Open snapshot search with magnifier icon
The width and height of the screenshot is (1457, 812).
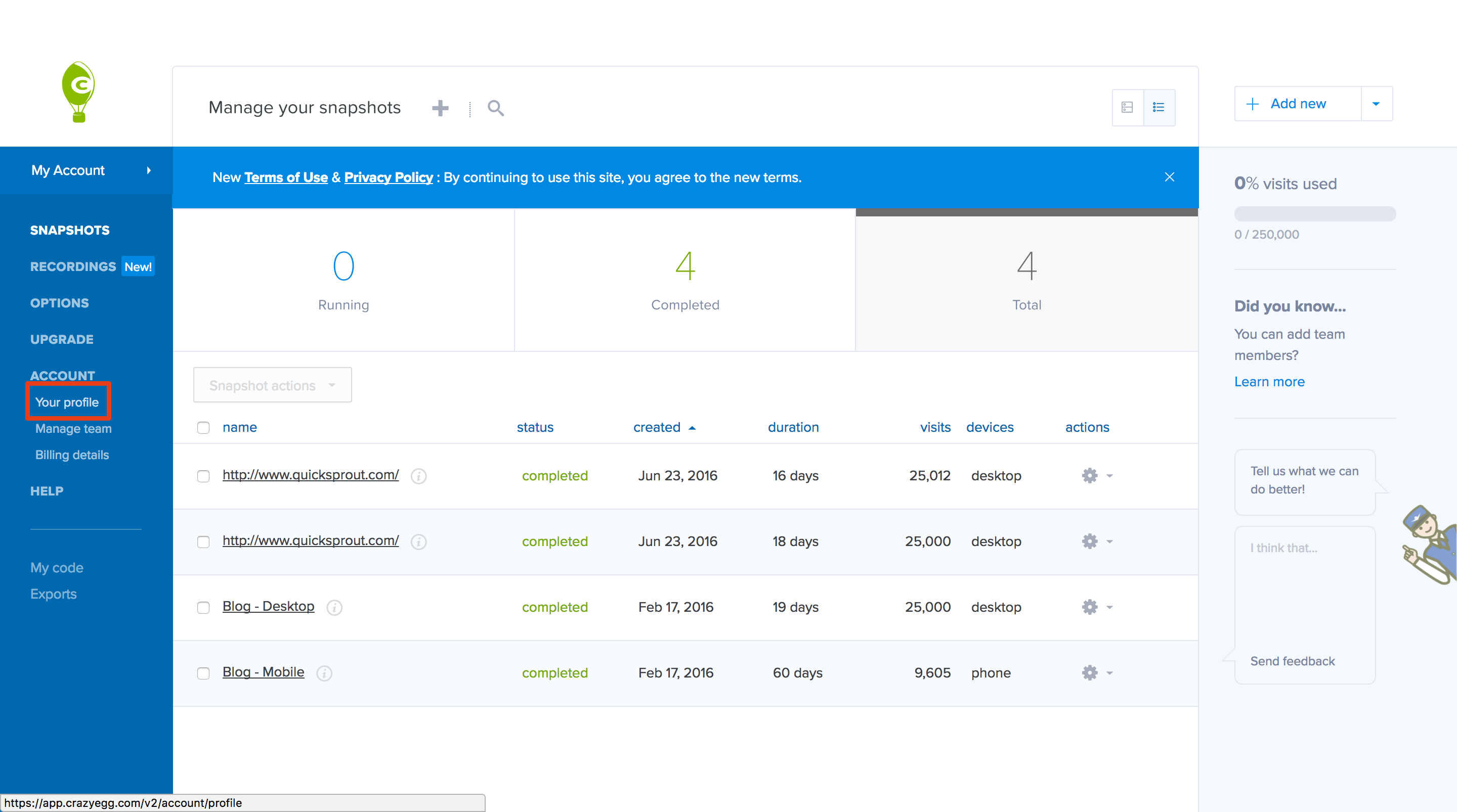[495, 107]
